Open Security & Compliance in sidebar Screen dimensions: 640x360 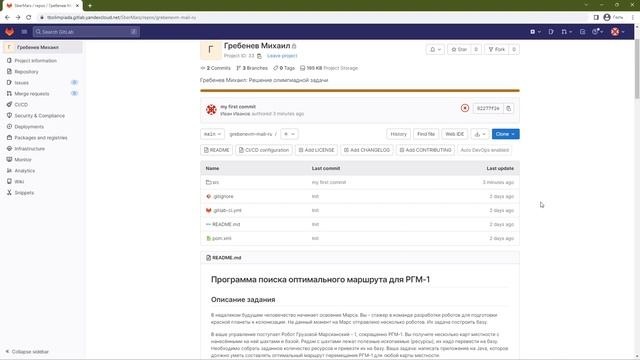tap(40, 116)
